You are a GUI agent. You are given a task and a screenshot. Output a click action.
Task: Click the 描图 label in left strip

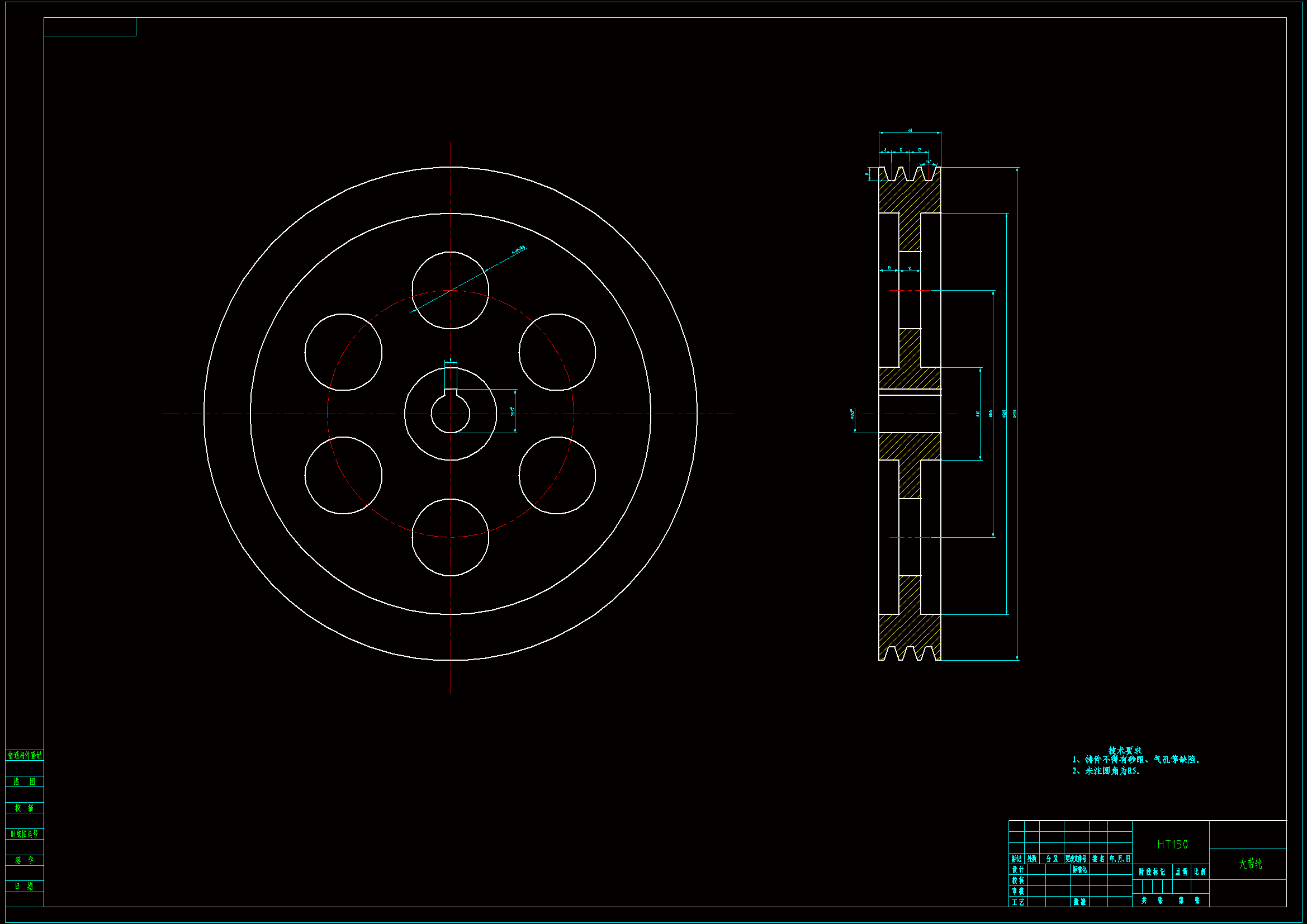(25, 781)
